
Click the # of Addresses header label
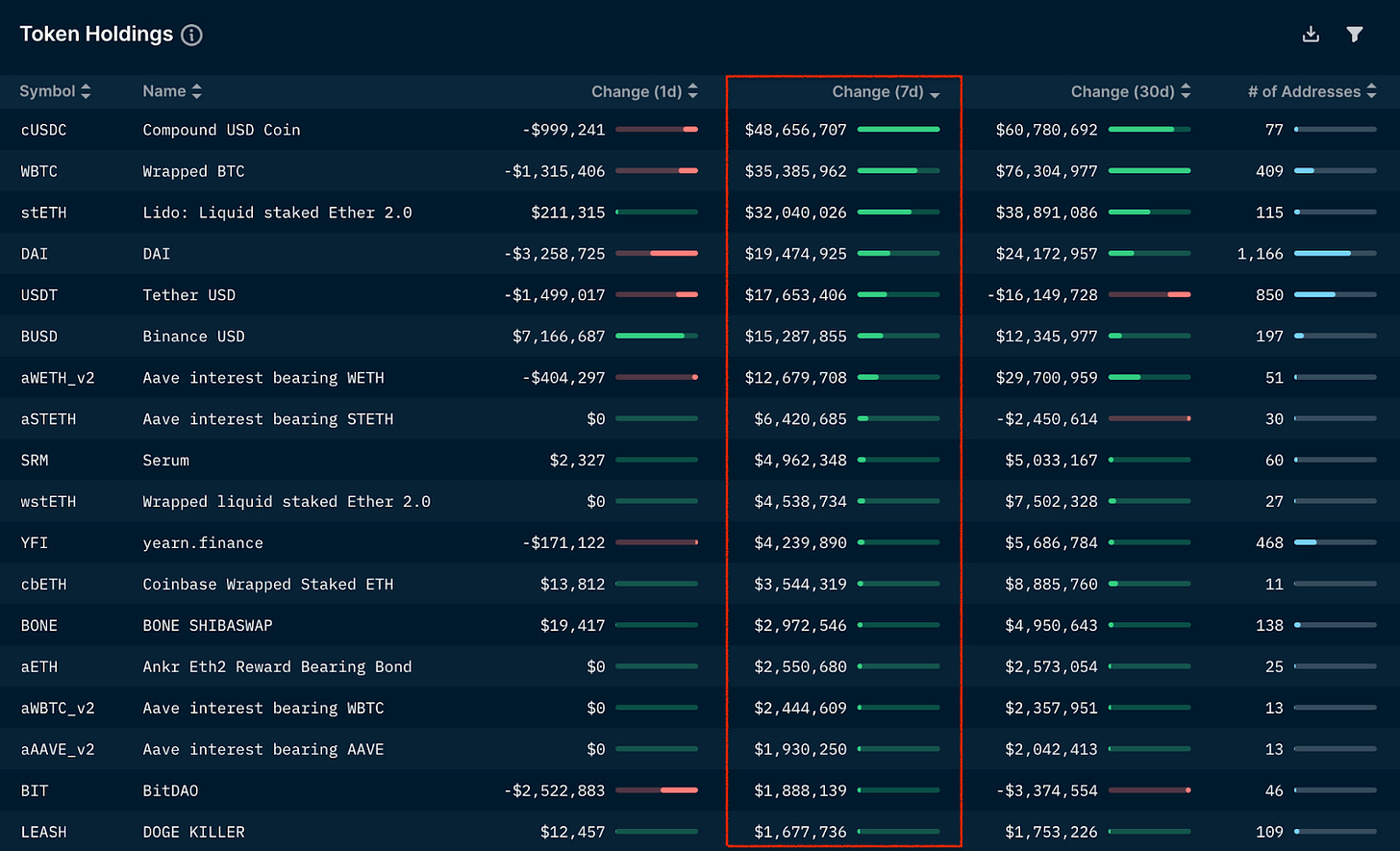(x=1305, y=91)
